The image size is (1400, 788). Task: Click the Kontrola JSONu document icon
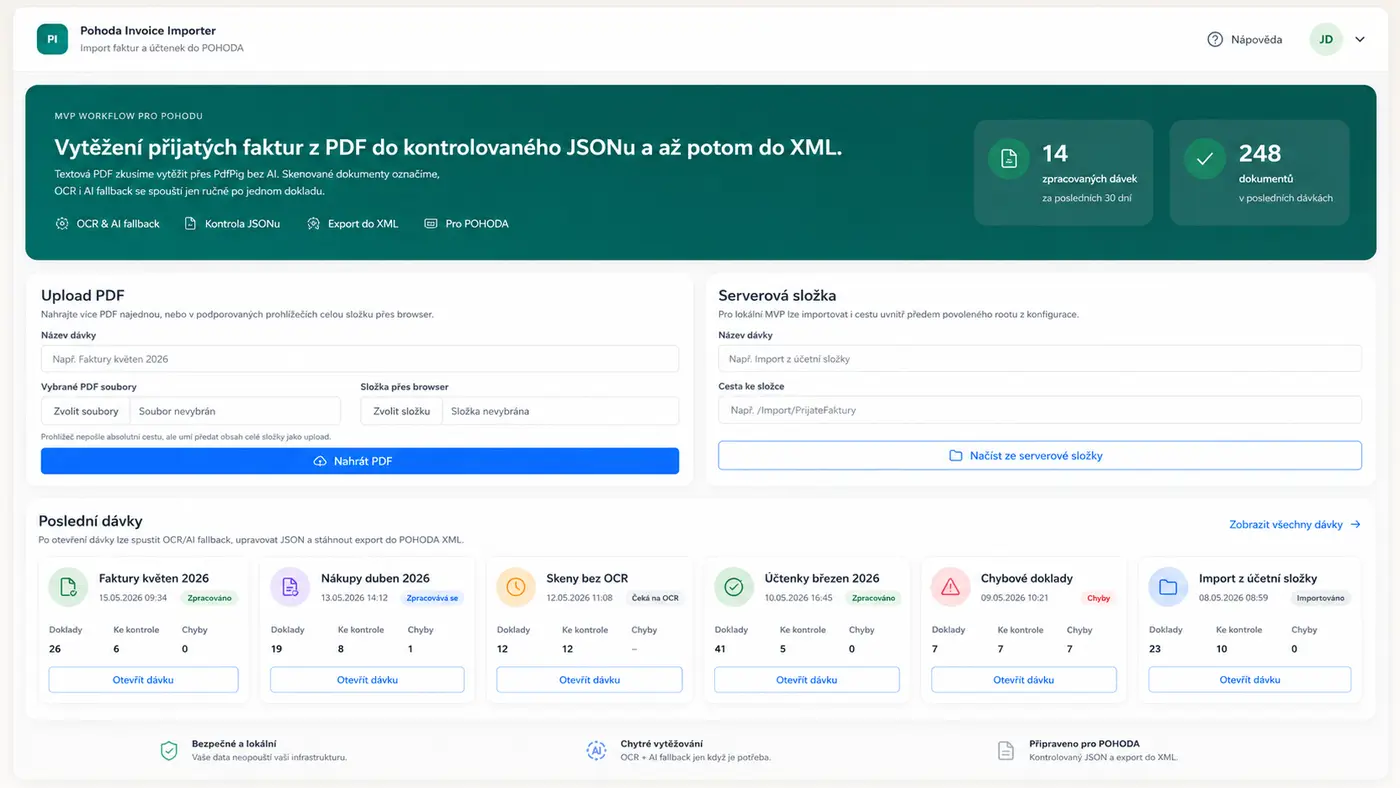point(190,224)
